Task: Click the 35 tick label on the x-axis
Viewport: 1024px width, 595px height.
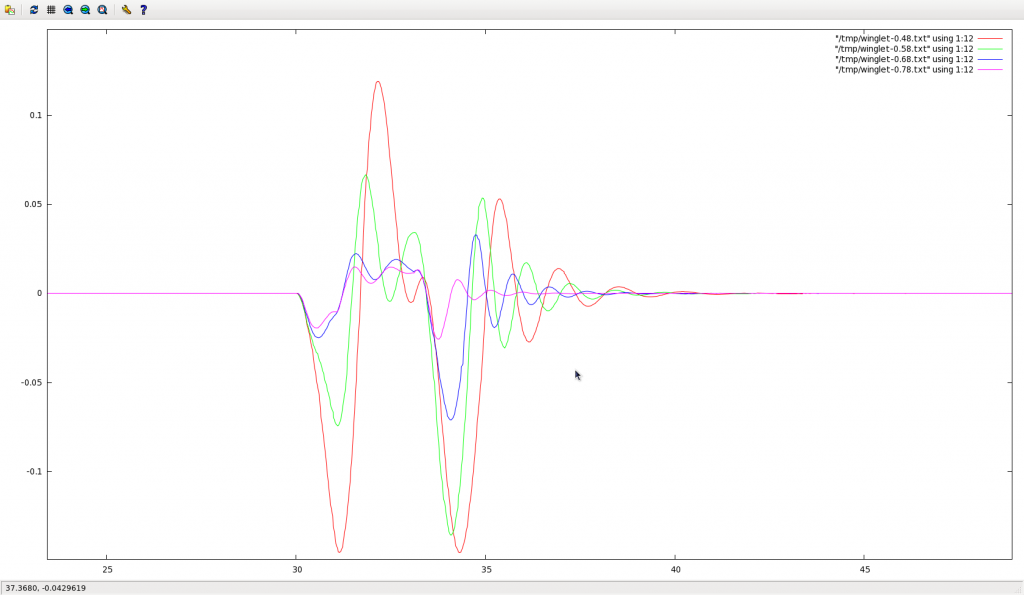Action: [x=486, y=568]
